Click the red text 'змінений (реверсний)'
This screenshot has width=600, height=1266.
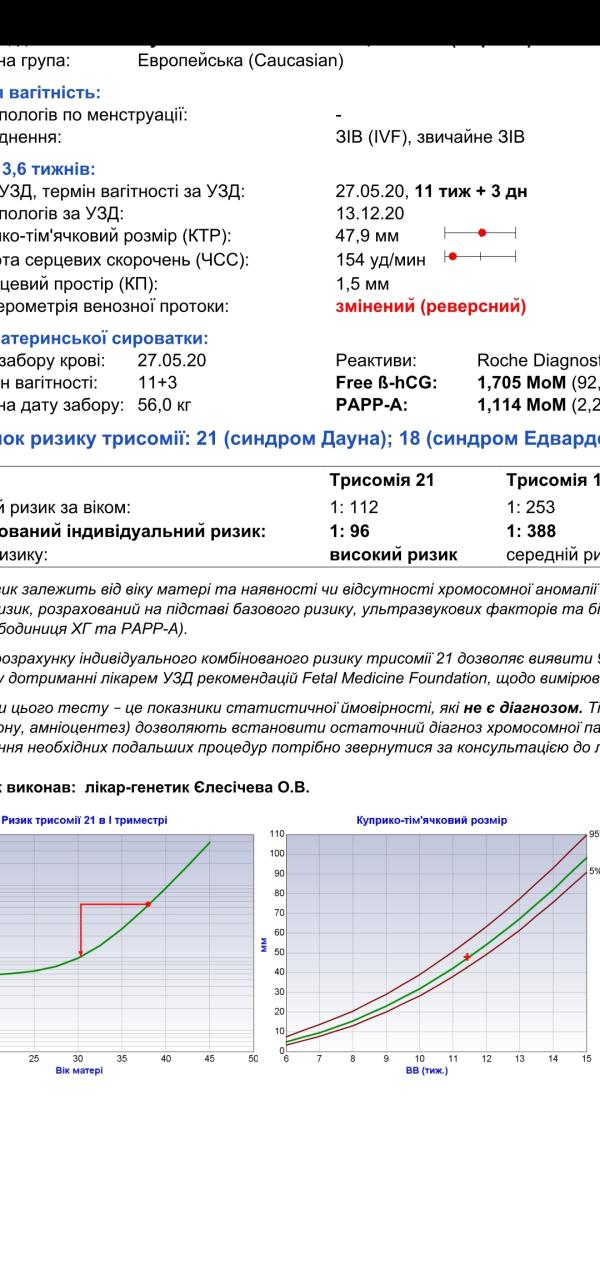pyautogui.click(x=431, y=306)
